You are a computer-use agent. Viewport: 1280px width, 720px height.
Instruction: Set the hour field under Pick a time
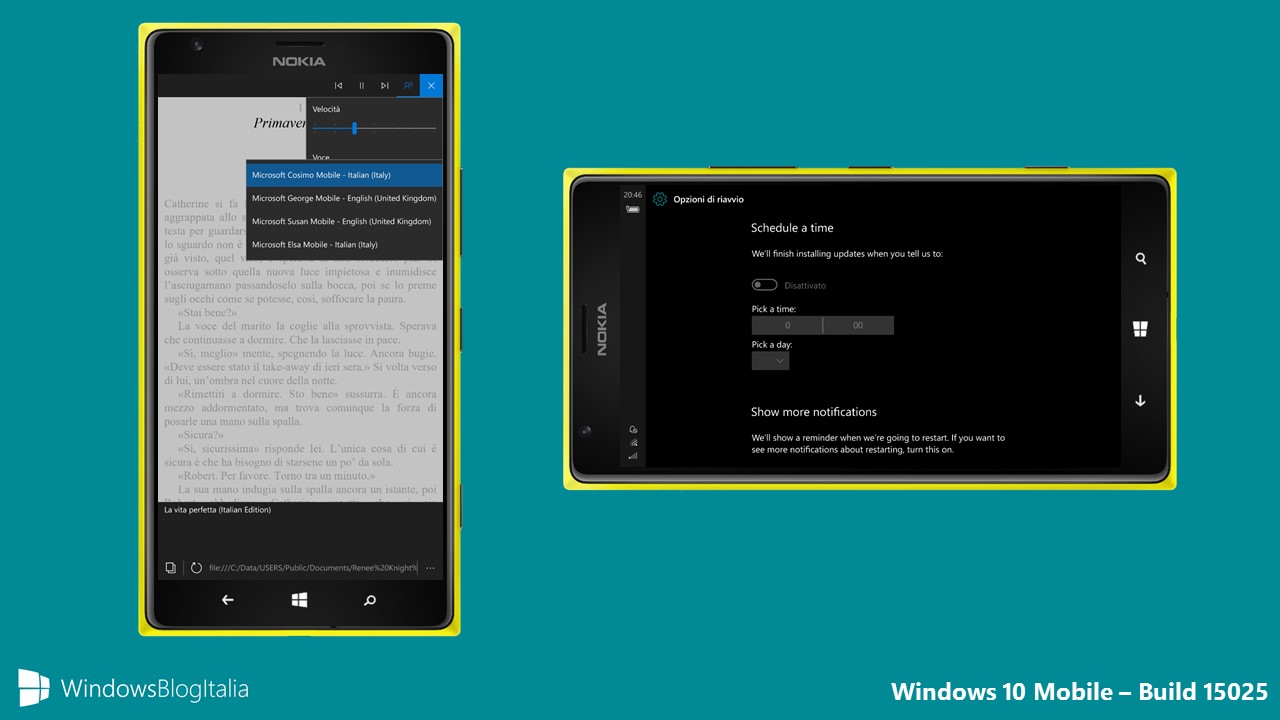pos(787,325)
